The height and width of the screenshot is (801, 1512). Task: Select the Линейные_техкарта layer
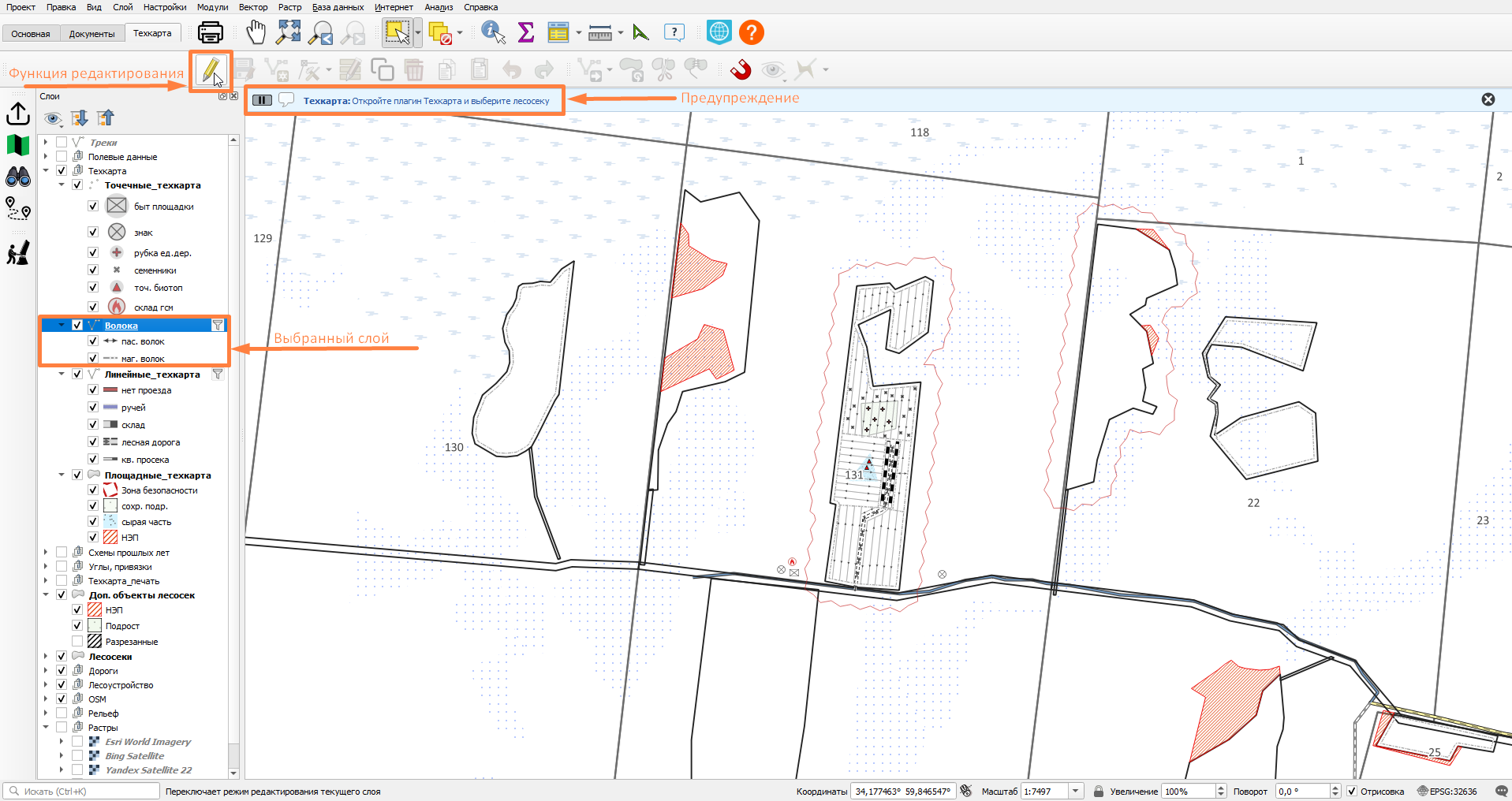(x=152, y=374)
